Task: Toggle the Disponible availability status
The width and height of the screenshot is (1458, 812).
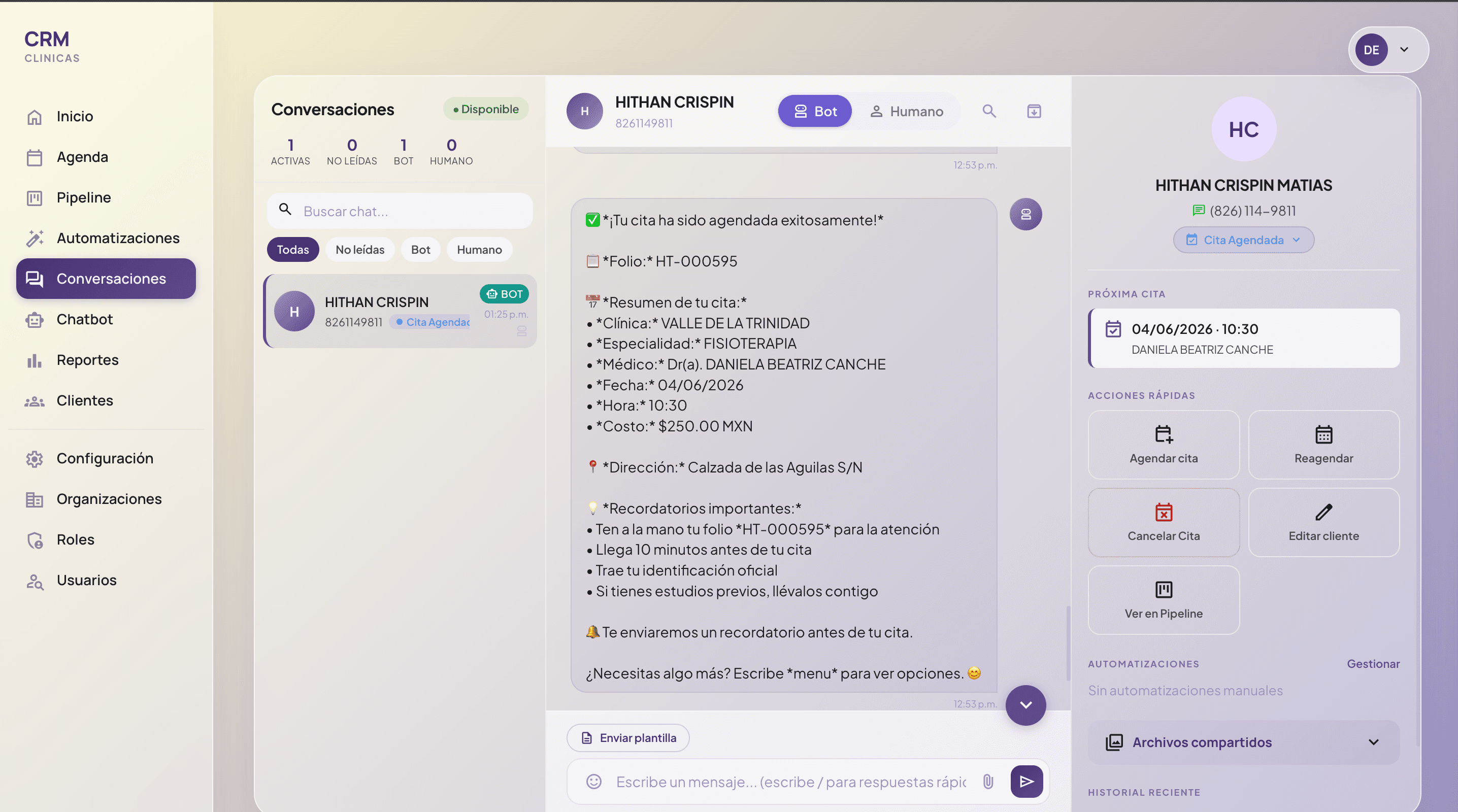Action: 486,109
